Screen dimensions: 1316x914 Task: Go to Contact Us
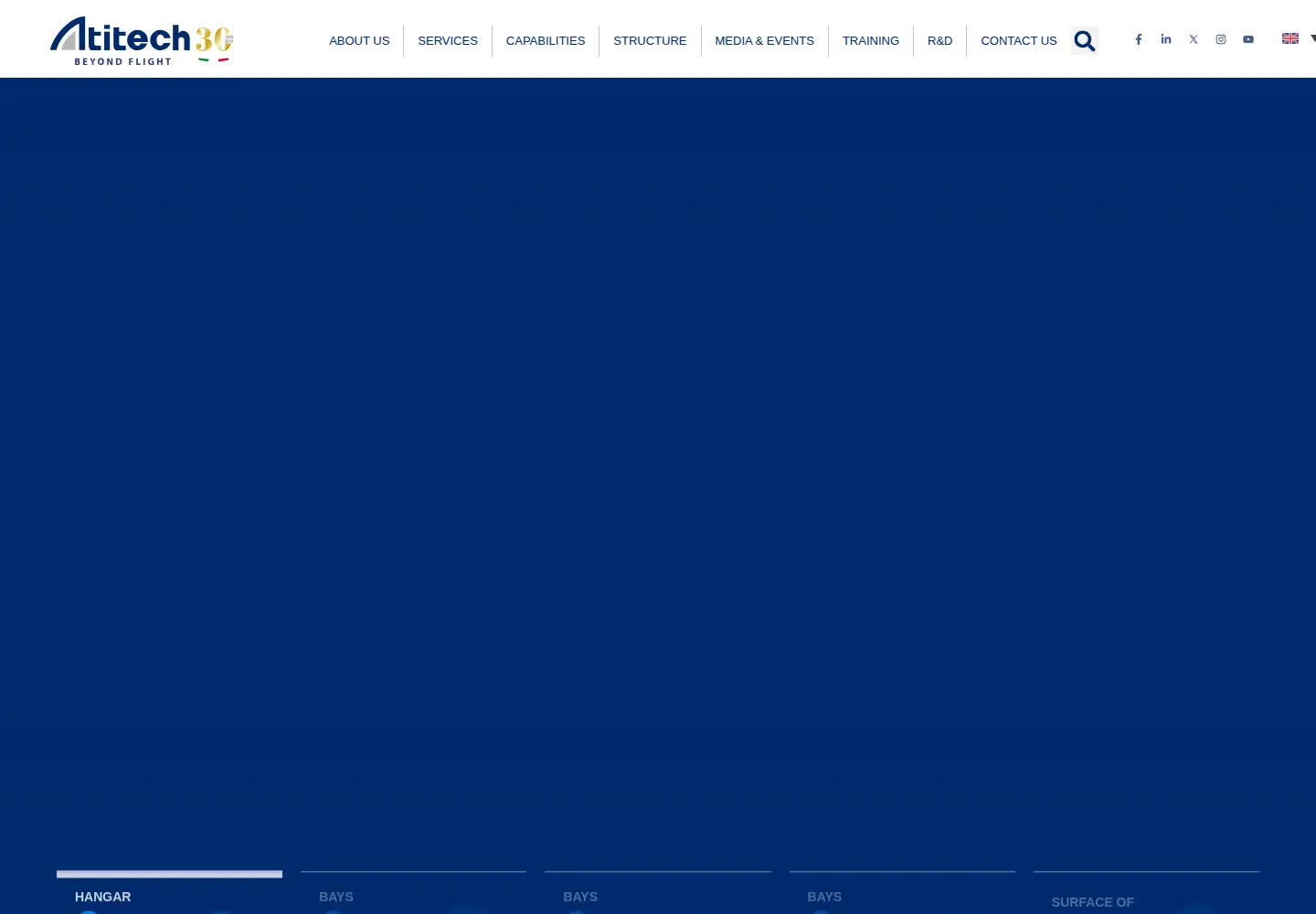click(x=1019, y=41)
